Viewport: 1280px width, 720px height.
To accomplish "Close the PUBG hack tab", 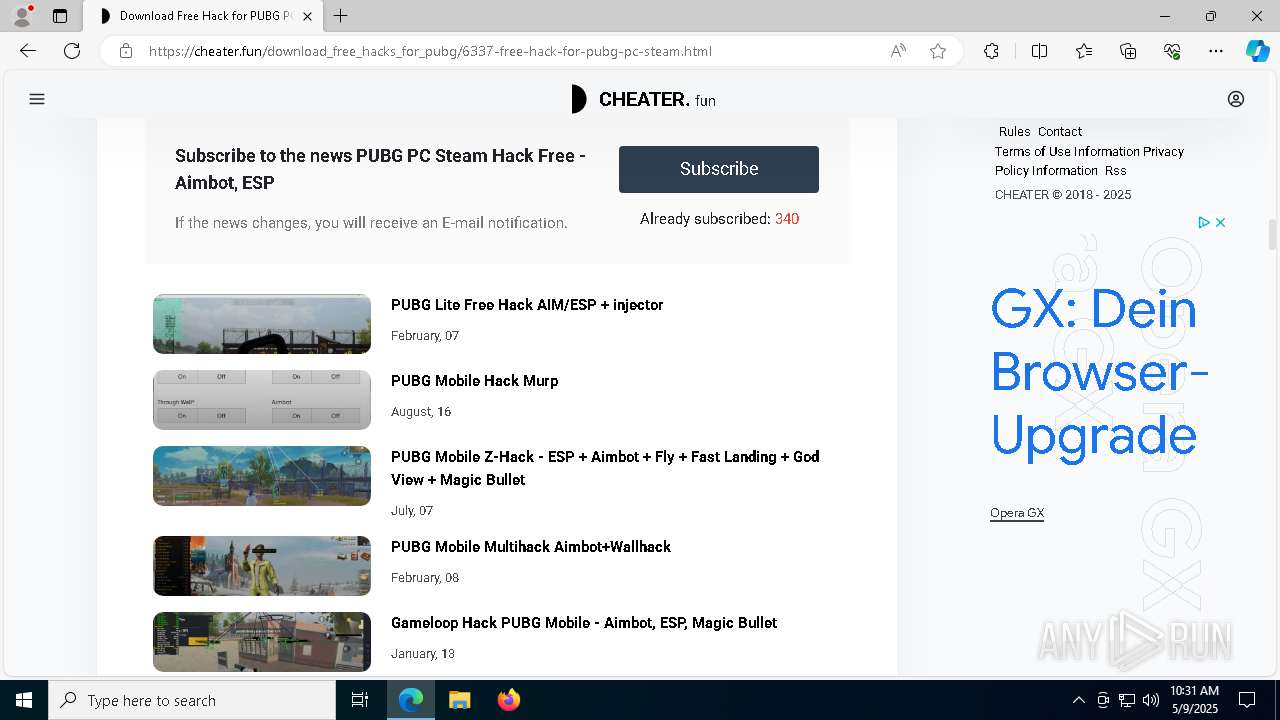I will [x=307, y=16].
